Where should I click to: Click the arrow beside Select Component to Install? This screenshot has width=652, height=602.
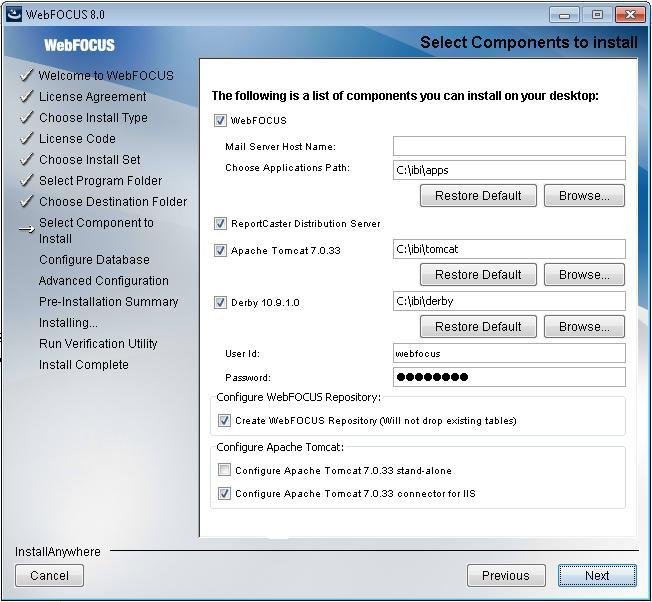point(27,229)
